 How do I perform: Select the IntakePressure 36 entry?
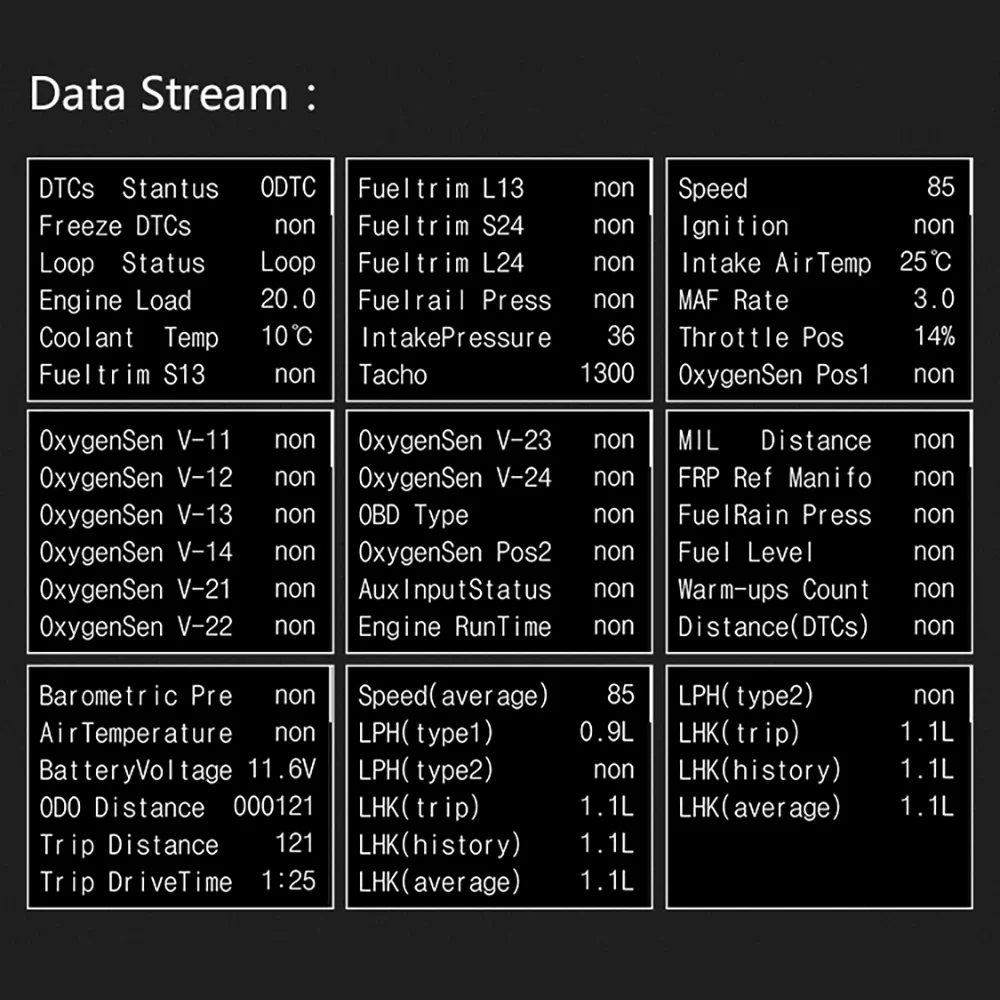[496, 337]
